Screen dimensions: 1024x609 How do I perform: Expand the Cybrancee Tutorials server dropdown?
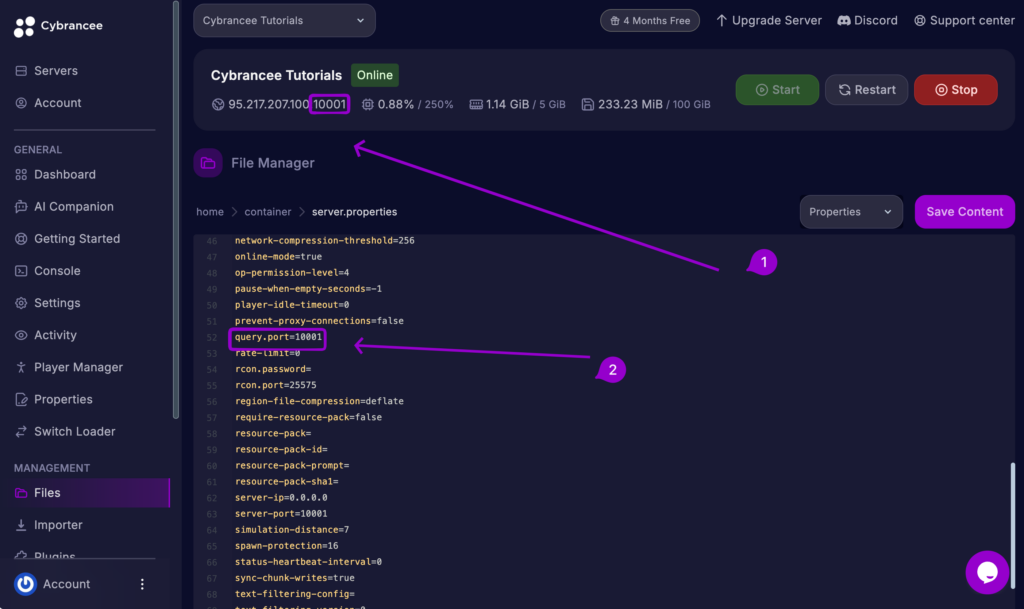click(284, 20)
